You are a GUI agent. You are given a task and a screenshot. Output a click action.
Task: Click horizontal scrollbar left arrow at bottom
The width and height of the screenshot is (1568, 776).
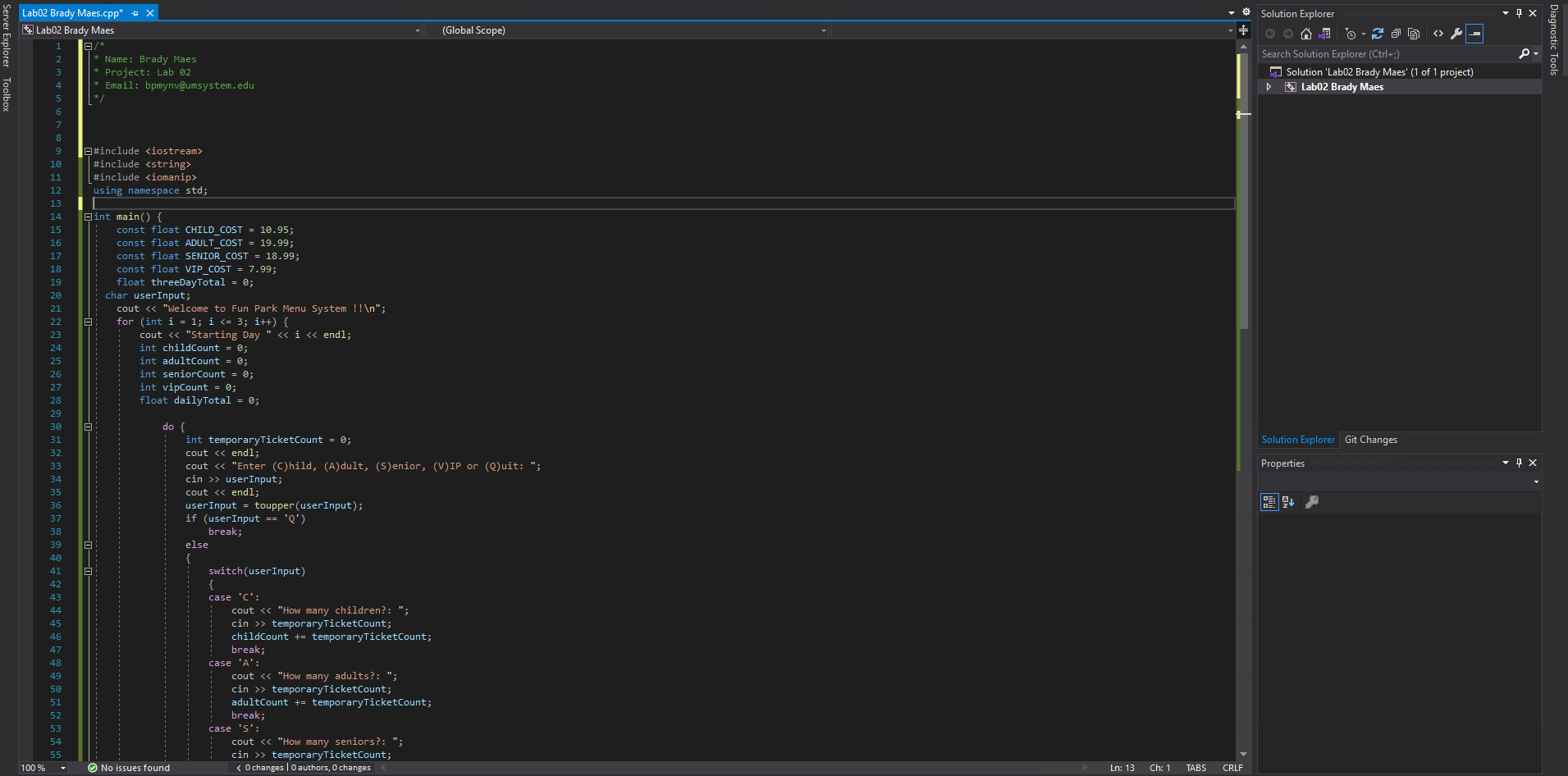point(383,768)
